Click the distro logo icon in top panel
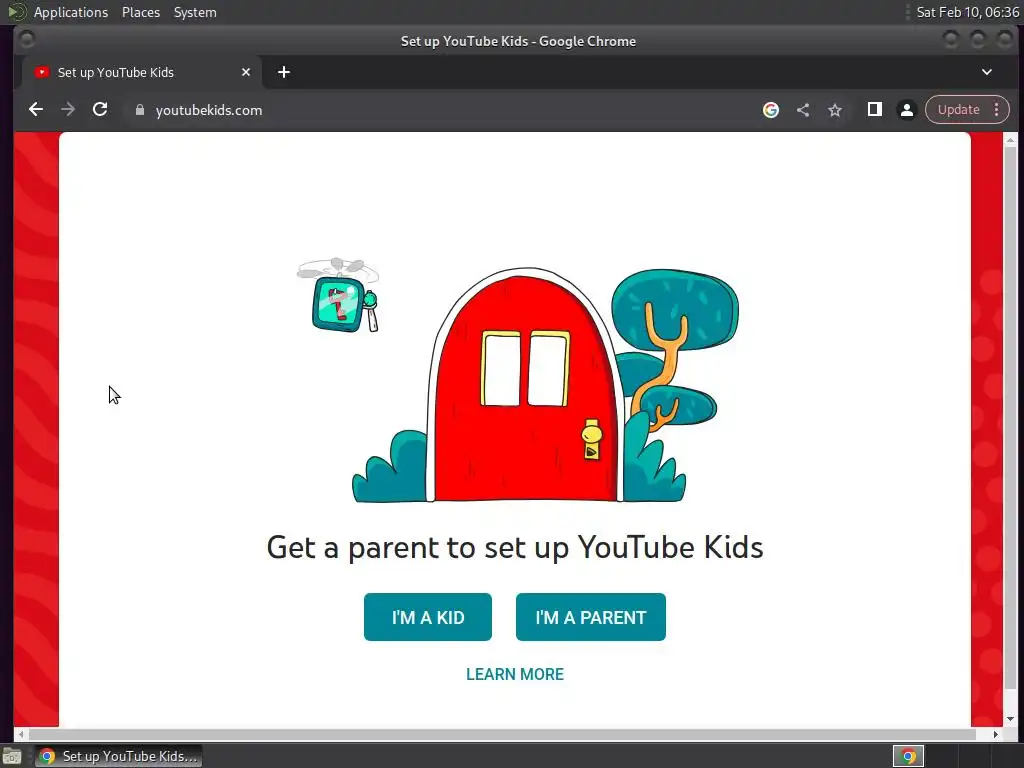This screenshot has width=1024, height=768. click(x=16, y=12)
